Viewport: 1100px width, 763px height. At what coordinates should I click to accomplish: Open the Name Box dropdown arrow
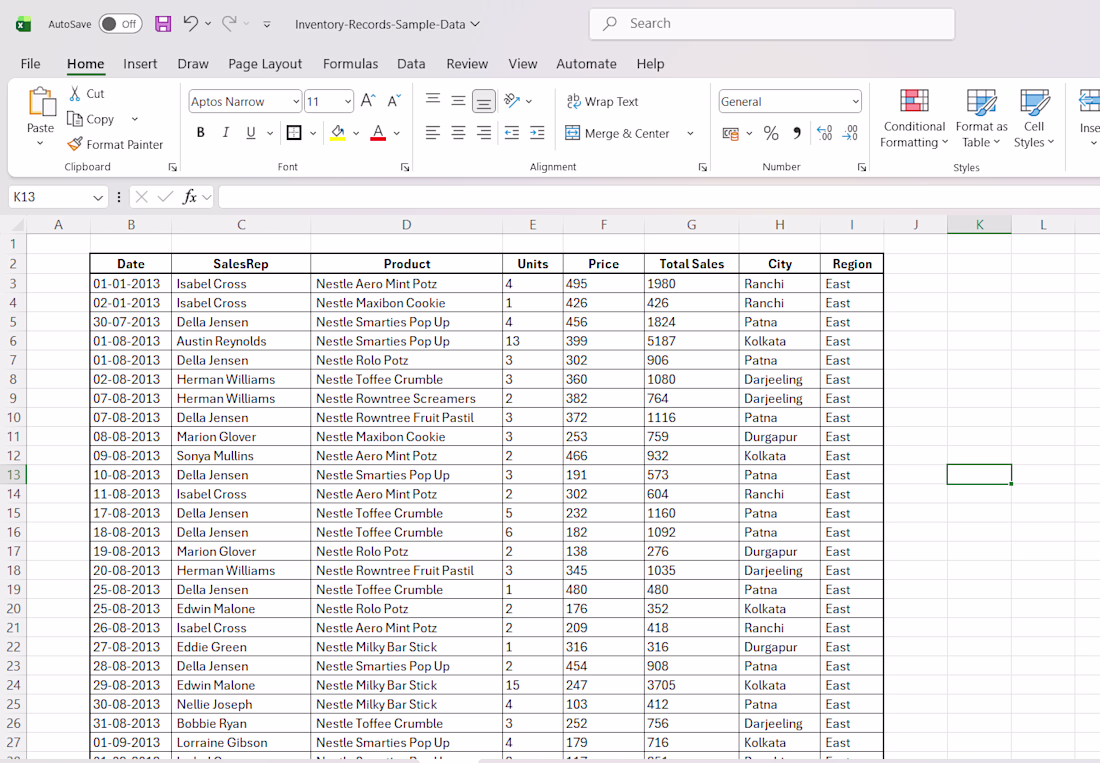(98, 198)
